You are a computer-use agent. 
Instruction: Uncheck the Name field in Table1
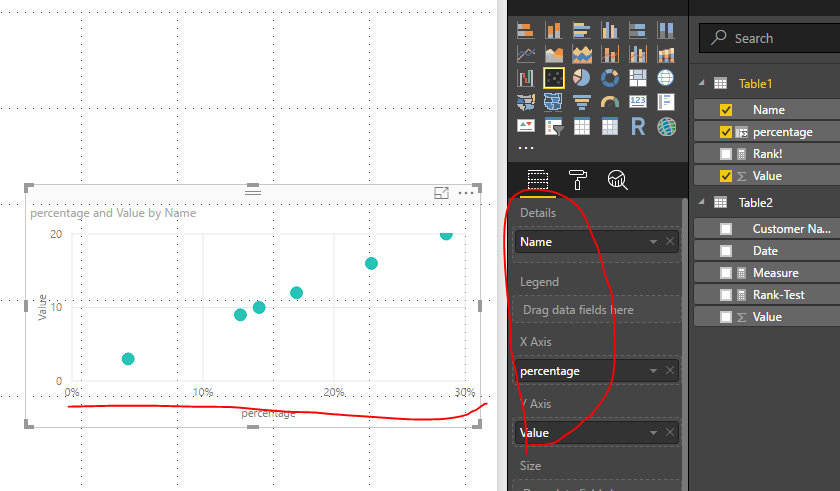coord(726,110)
